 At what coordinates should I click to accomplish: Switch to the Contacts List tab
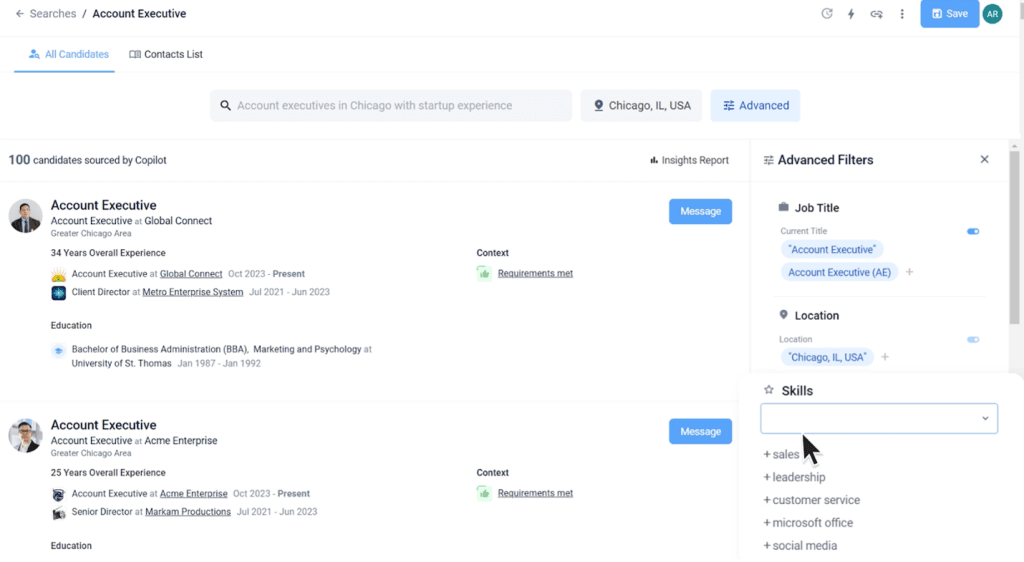pos(166,54)
